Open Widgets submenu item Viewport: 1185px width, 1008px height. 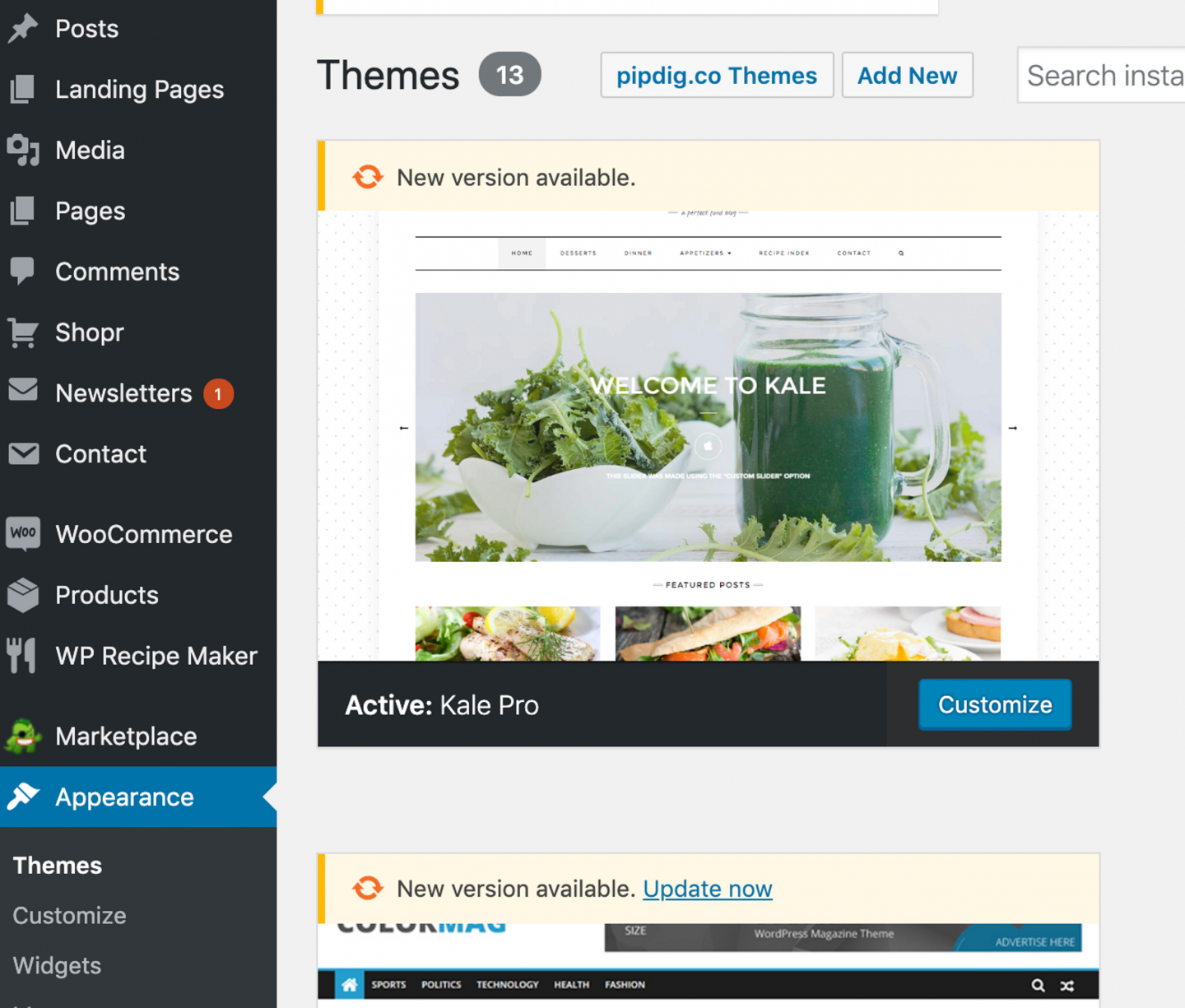(57, 965)
